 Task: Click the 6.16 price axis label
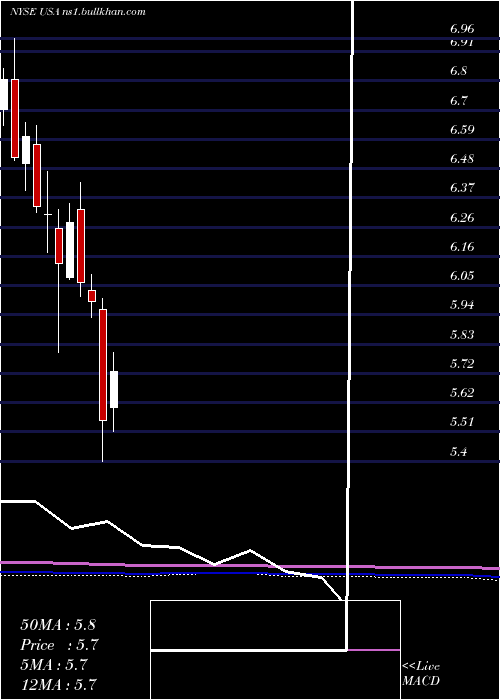462,246
